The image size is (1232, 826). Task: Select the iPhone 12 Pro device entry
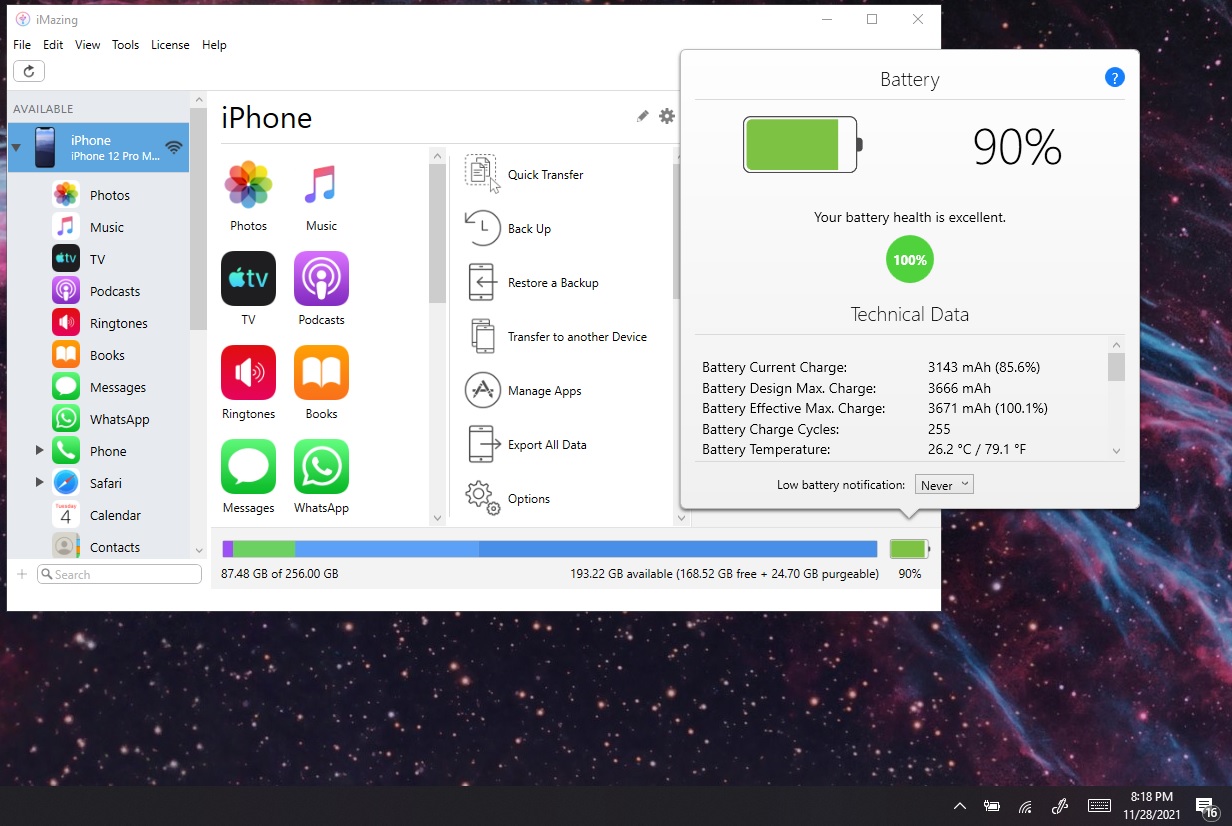[98, 148]
